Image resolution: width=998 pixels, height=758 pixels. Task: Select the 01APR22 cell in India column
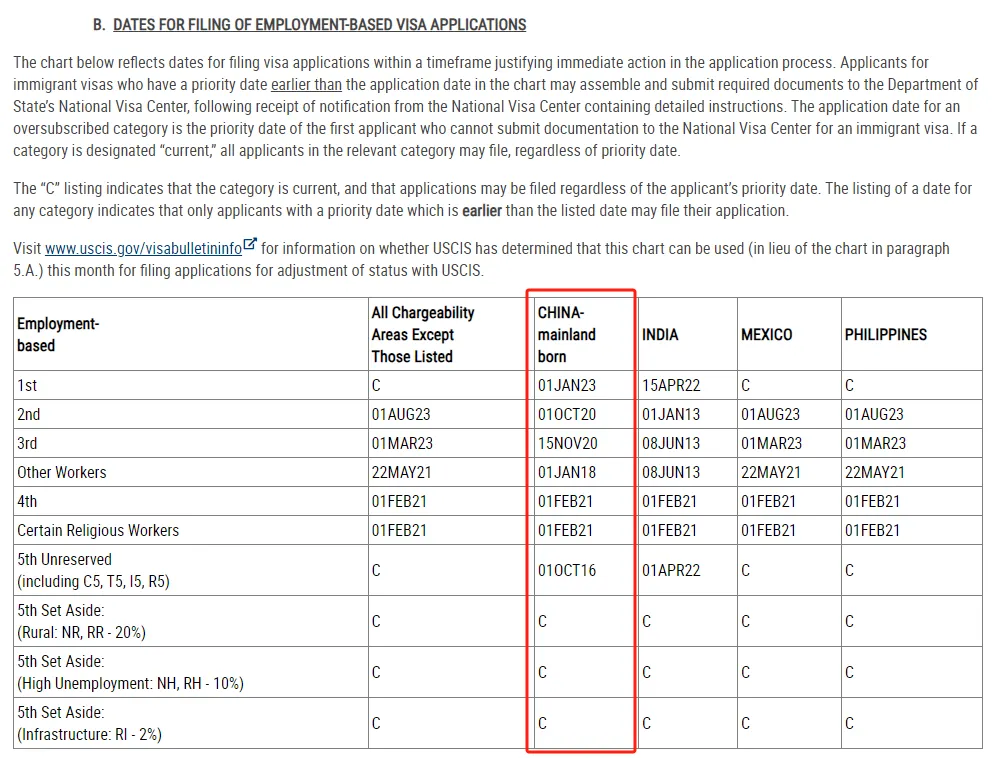671,570
